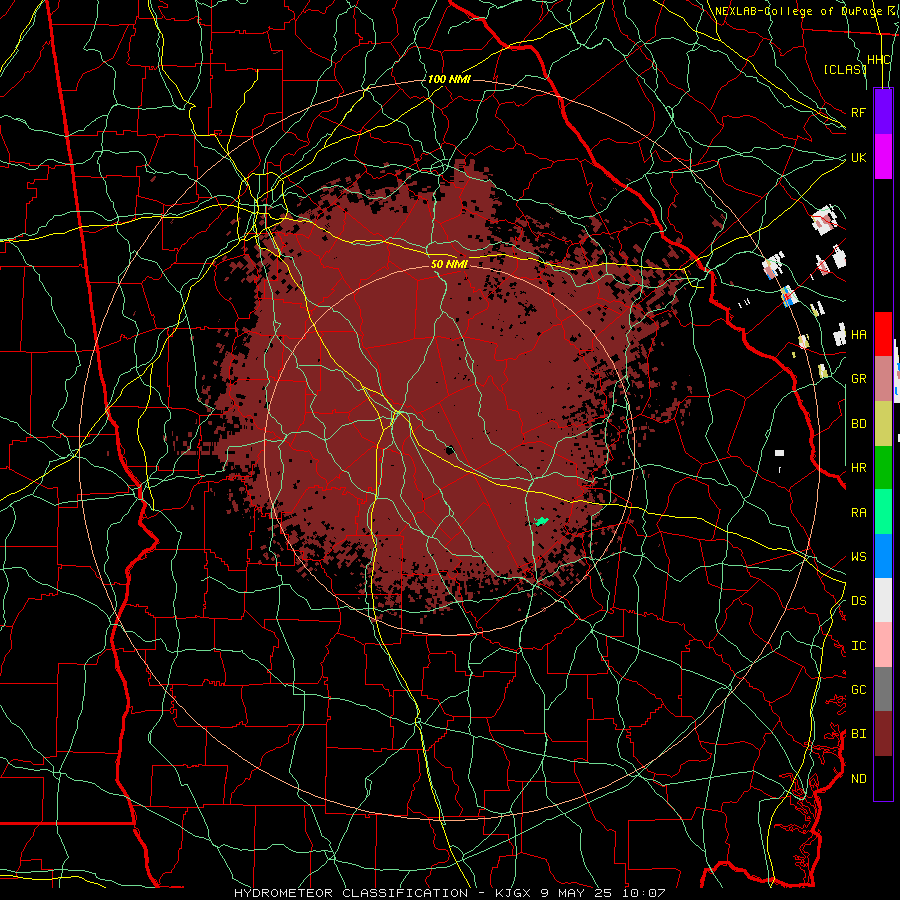900x900 pixels.
Task: Click the HA red legend swatch
Action: (883, 334)
